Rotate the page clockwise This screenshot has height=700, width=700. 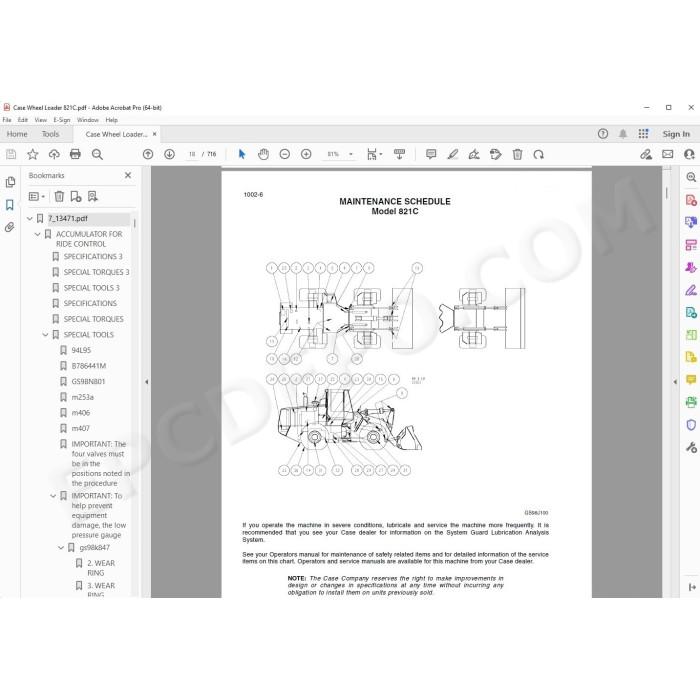tap(539, 154)
